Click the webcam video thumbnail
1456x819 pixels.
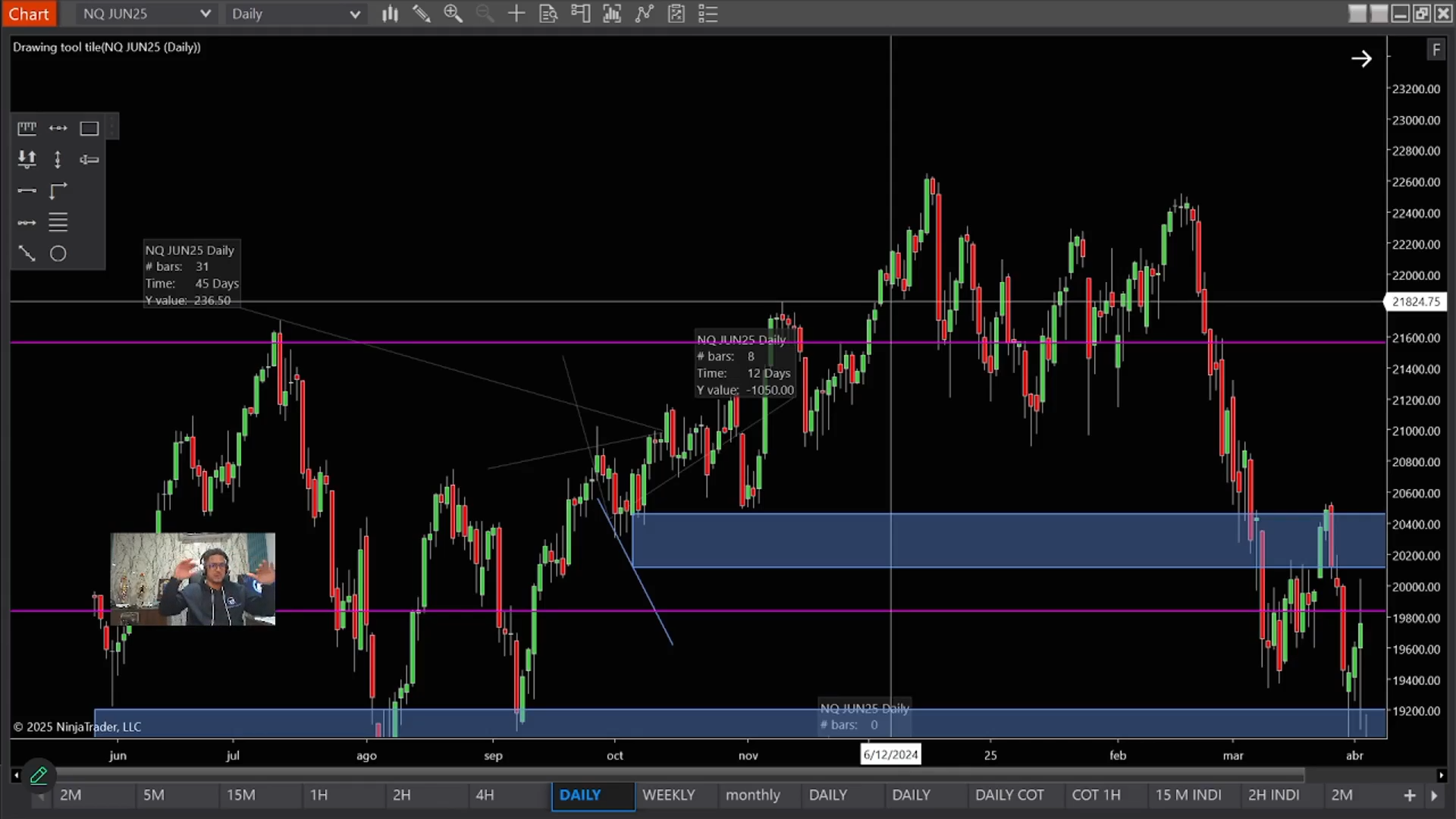pos(193,579)
